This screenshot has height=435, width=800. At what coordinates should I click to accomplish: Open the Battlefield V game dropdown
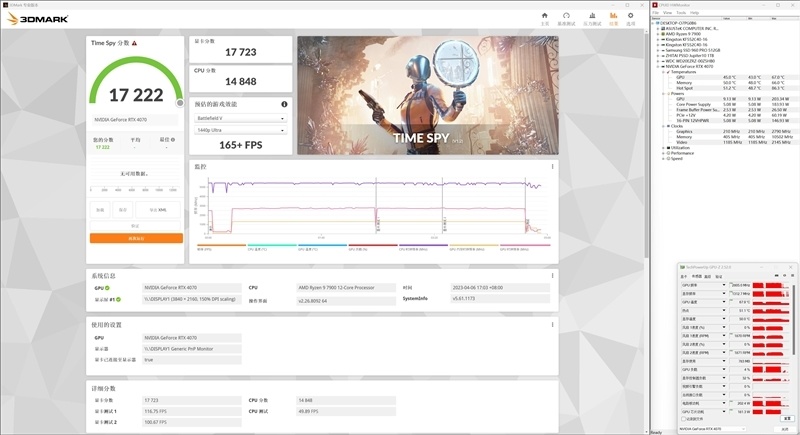click(x=239, y=119)
